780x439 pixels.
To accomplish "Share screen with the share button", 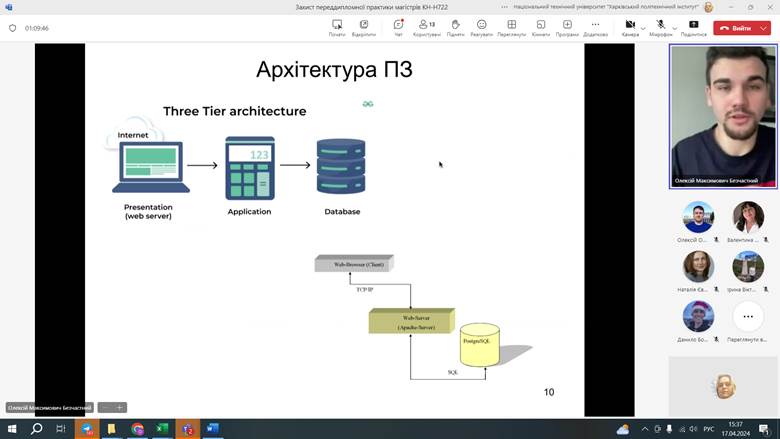I will (x=693, y=27).
